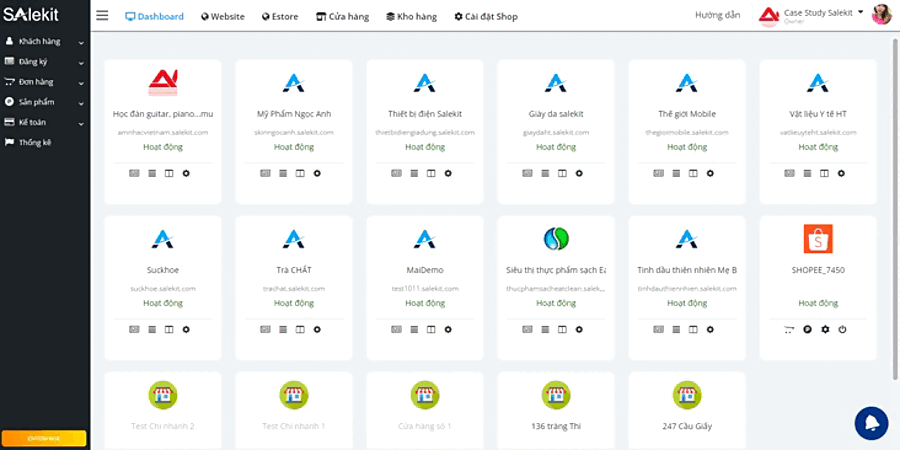Viewport: 900px width, 450px height.
Task: Open suckhoe.salekit.com link
Action: (163, 289)
